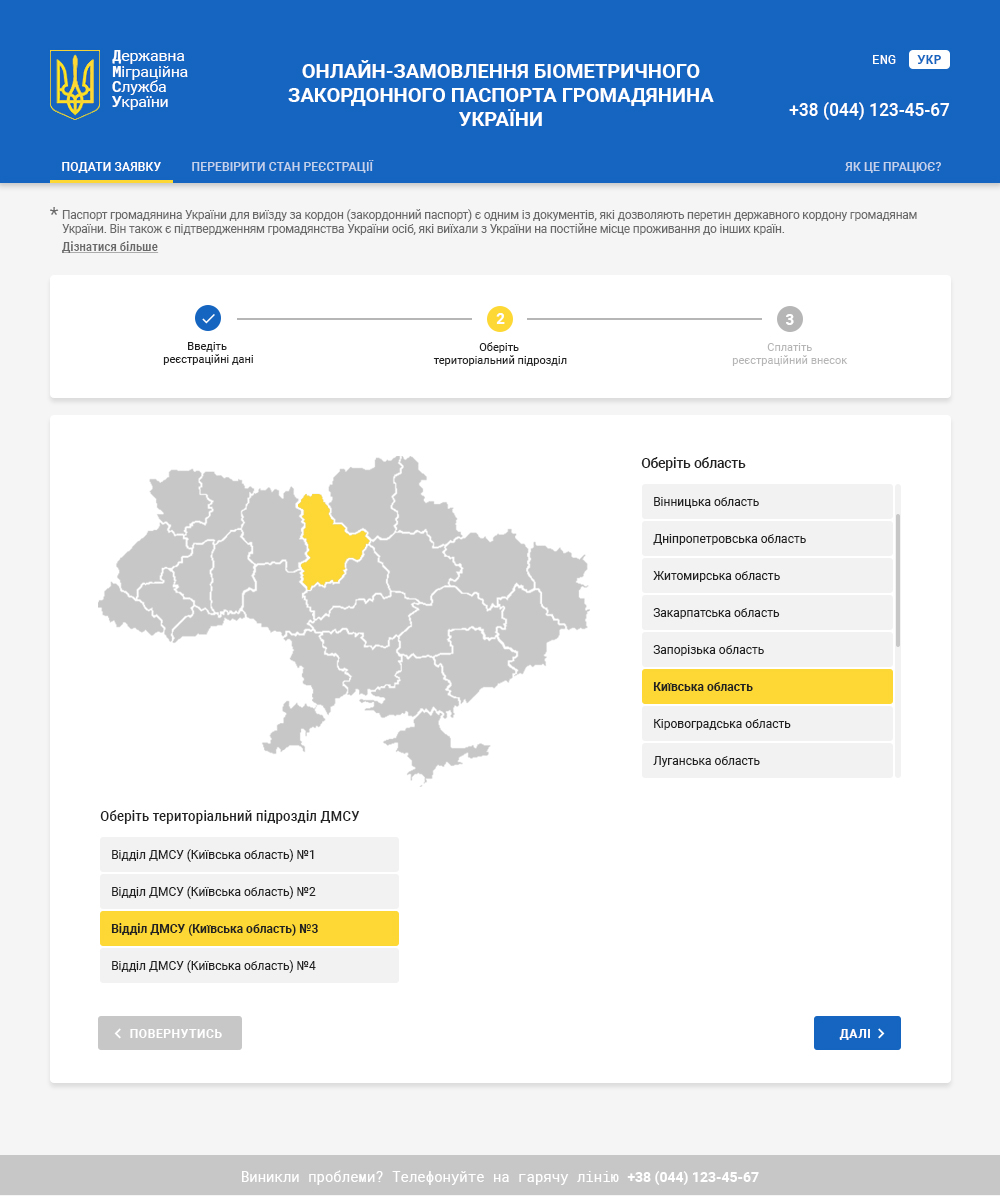Open ПЕРЕВІРИТИ СТАН РЕЄСТРАЦІЇ tab

(x=282, y=167)
